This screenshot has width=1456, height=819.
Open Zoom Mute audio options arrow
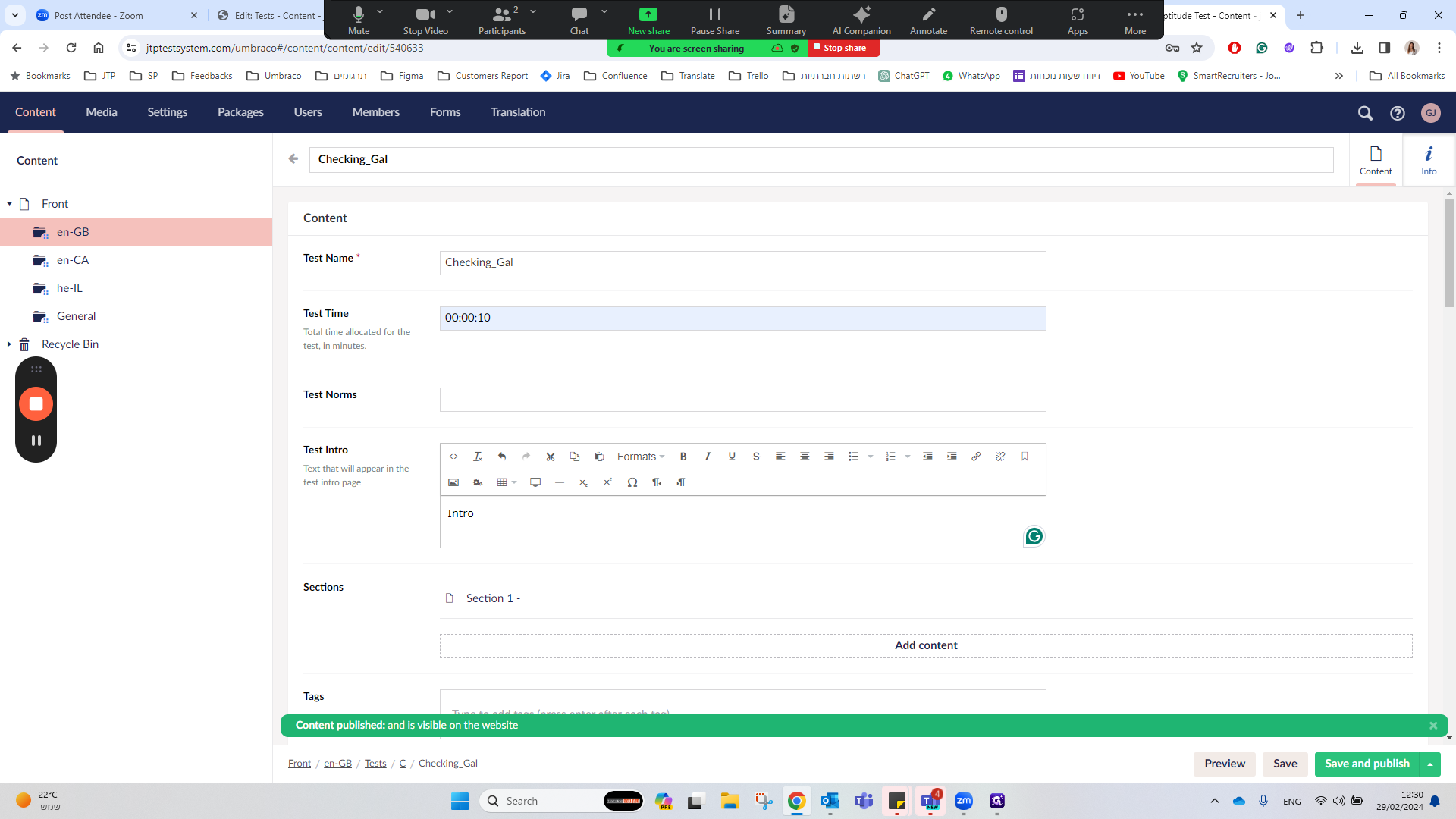[380, 11]
